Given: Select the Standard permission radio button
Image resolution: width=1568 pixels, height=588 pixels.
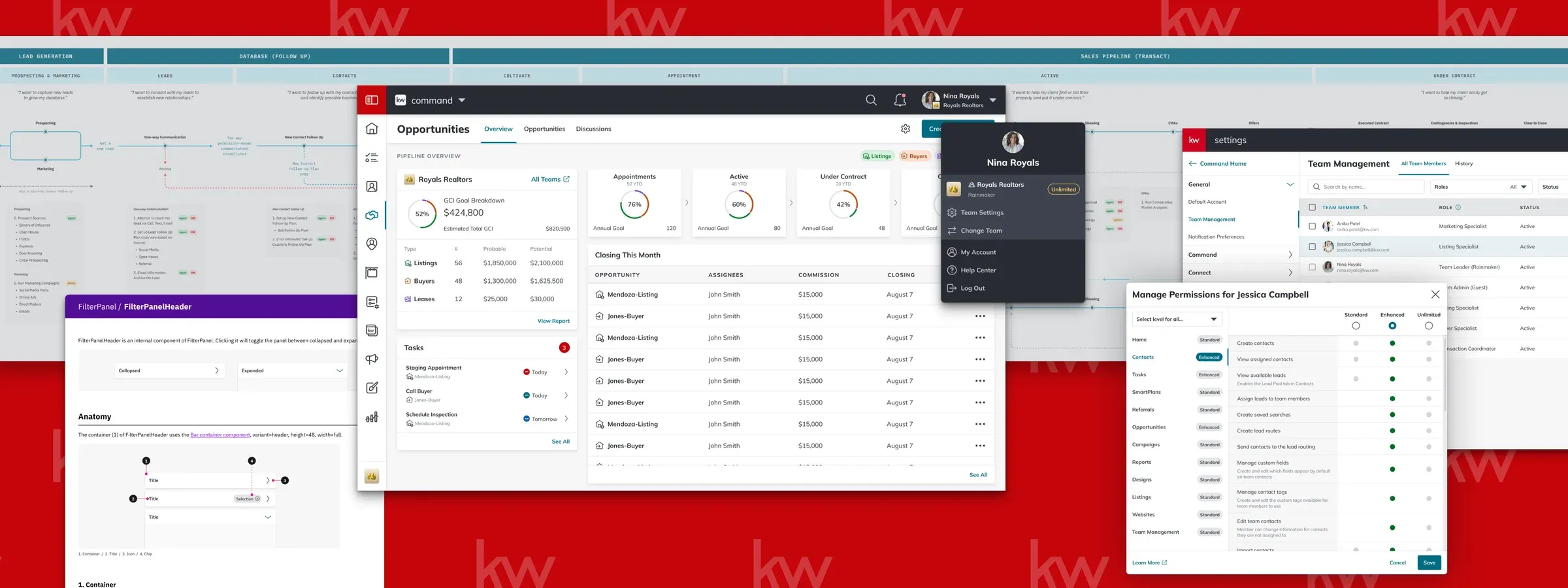Looking at the screenshot, I should point(1356,325).
